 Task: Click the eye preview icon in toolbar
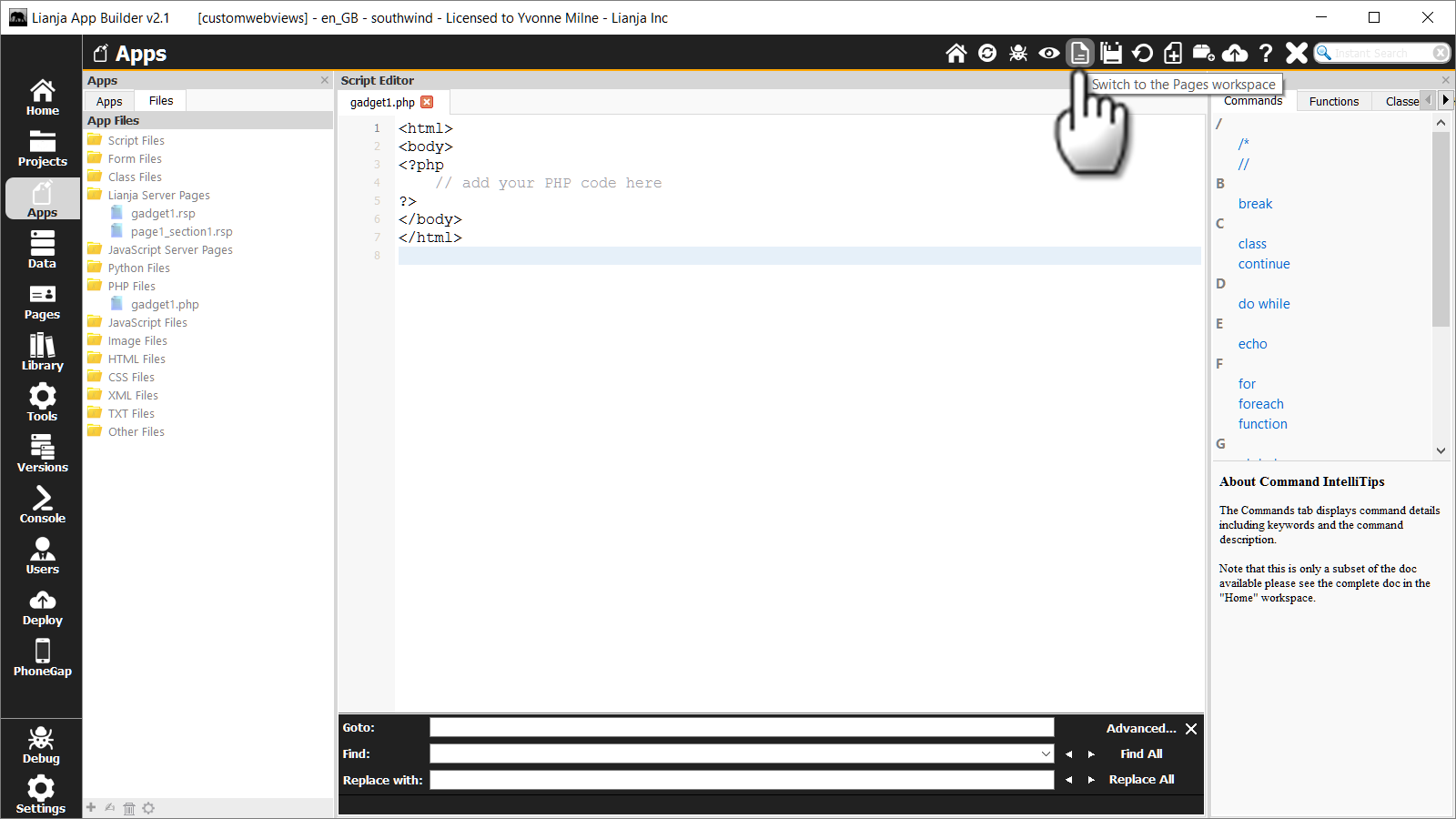point(1049,54)
